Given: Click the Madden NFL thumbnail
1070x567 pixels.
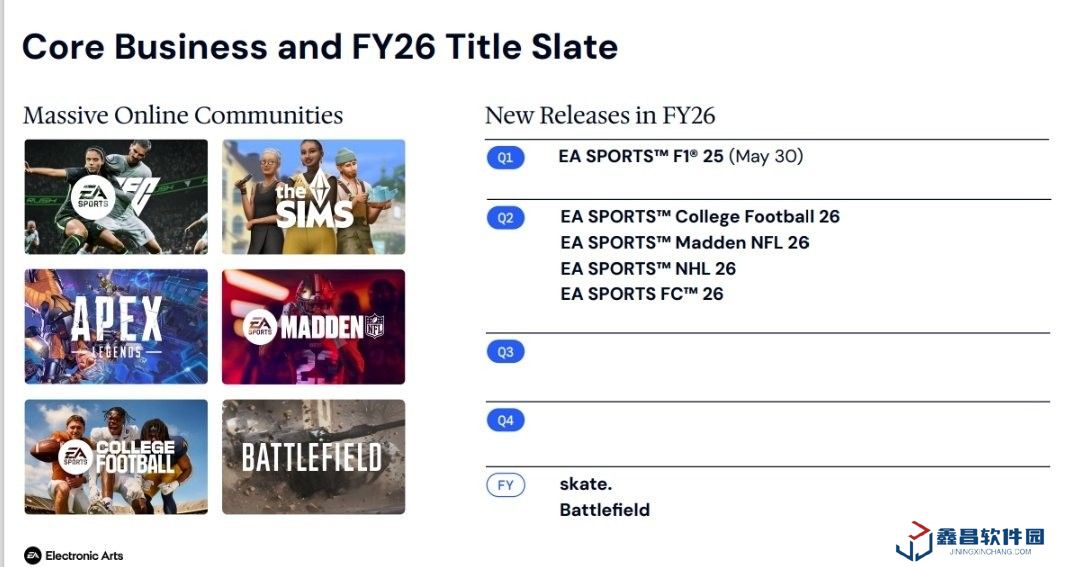Looking at the screenshot, I should point(313,326).
